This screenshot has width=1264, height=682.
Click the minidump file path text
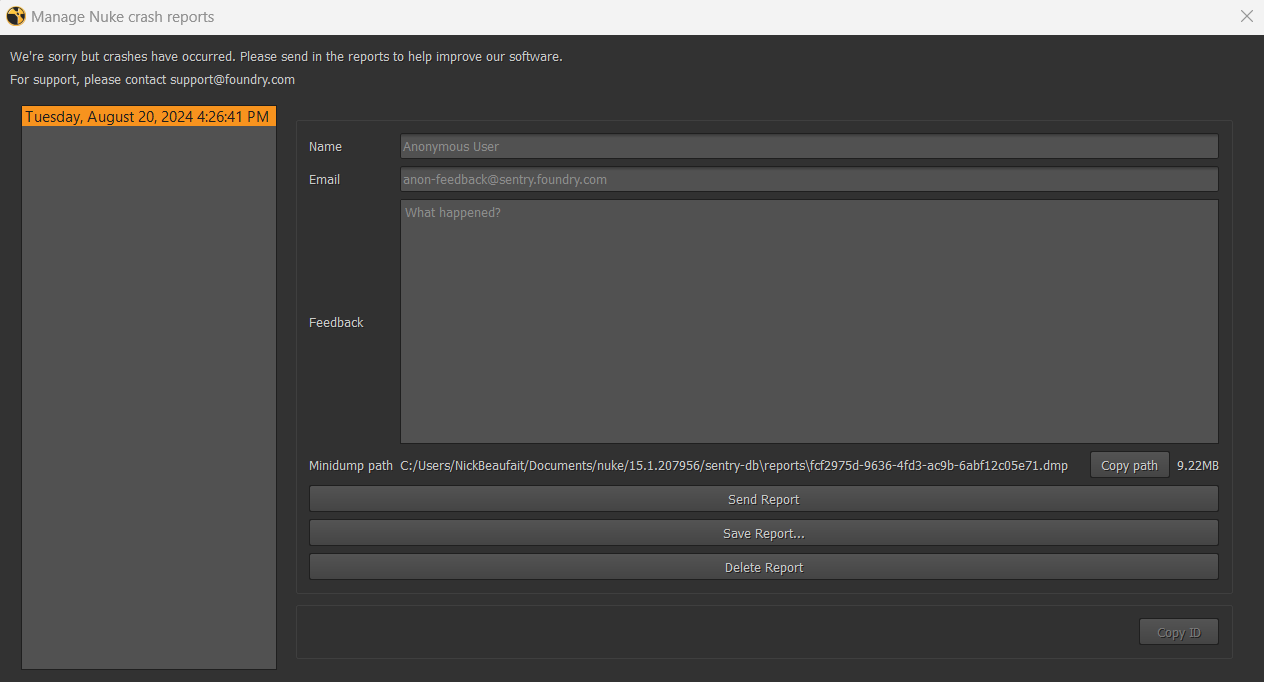[734, 465]
